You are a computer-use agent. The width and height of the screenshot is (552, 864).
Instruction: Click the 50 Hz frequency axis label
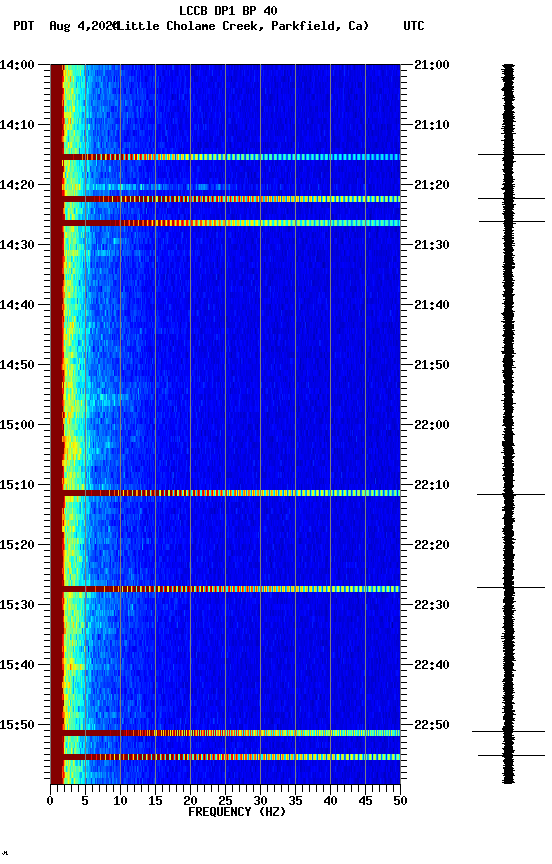click(x=400, y=801)
